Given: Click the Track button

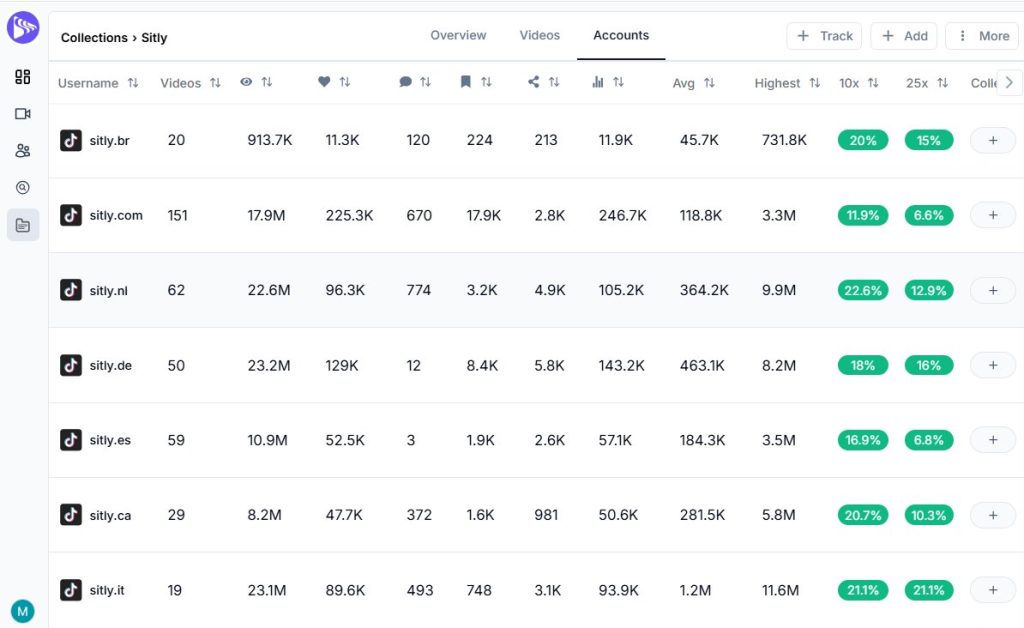Looking at the screenshot, I should click(825, 36).
